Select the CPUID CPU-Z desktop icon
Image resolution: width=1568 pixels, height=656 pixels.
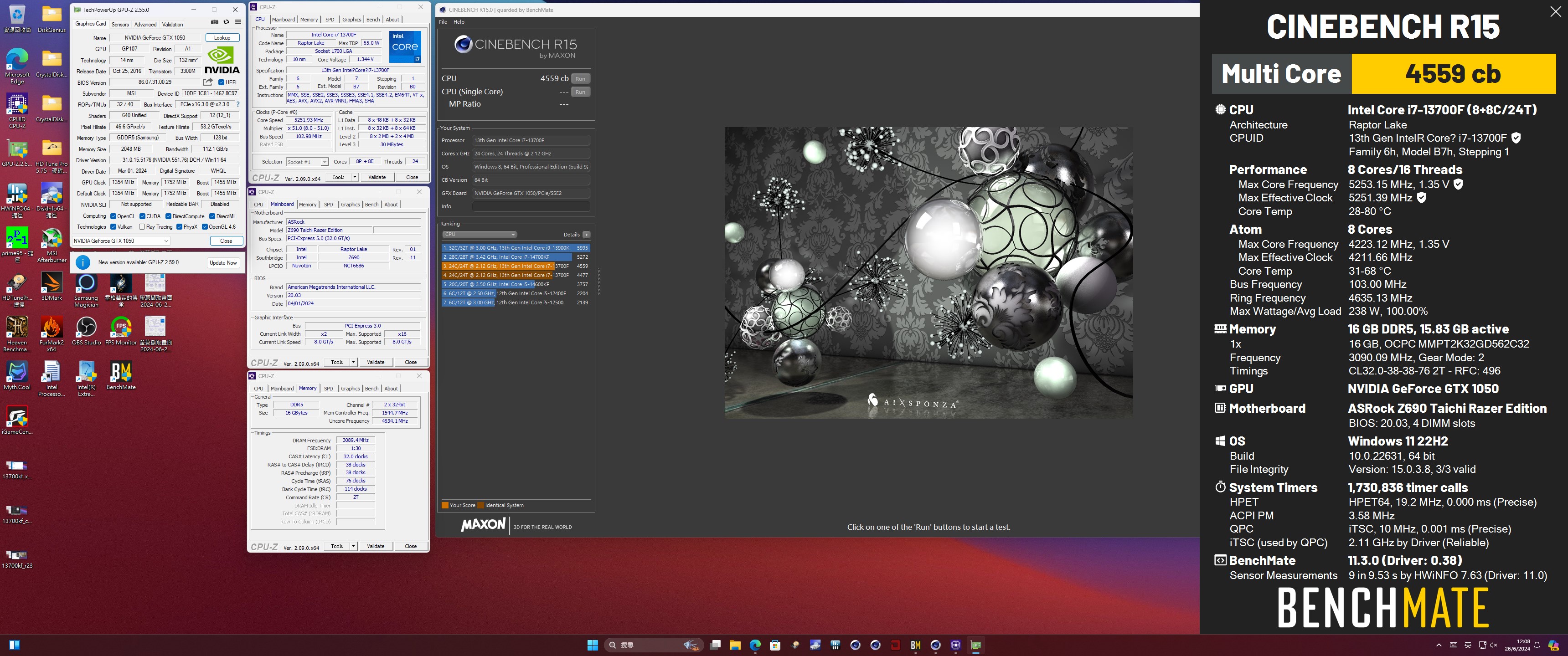click(17, 111)
